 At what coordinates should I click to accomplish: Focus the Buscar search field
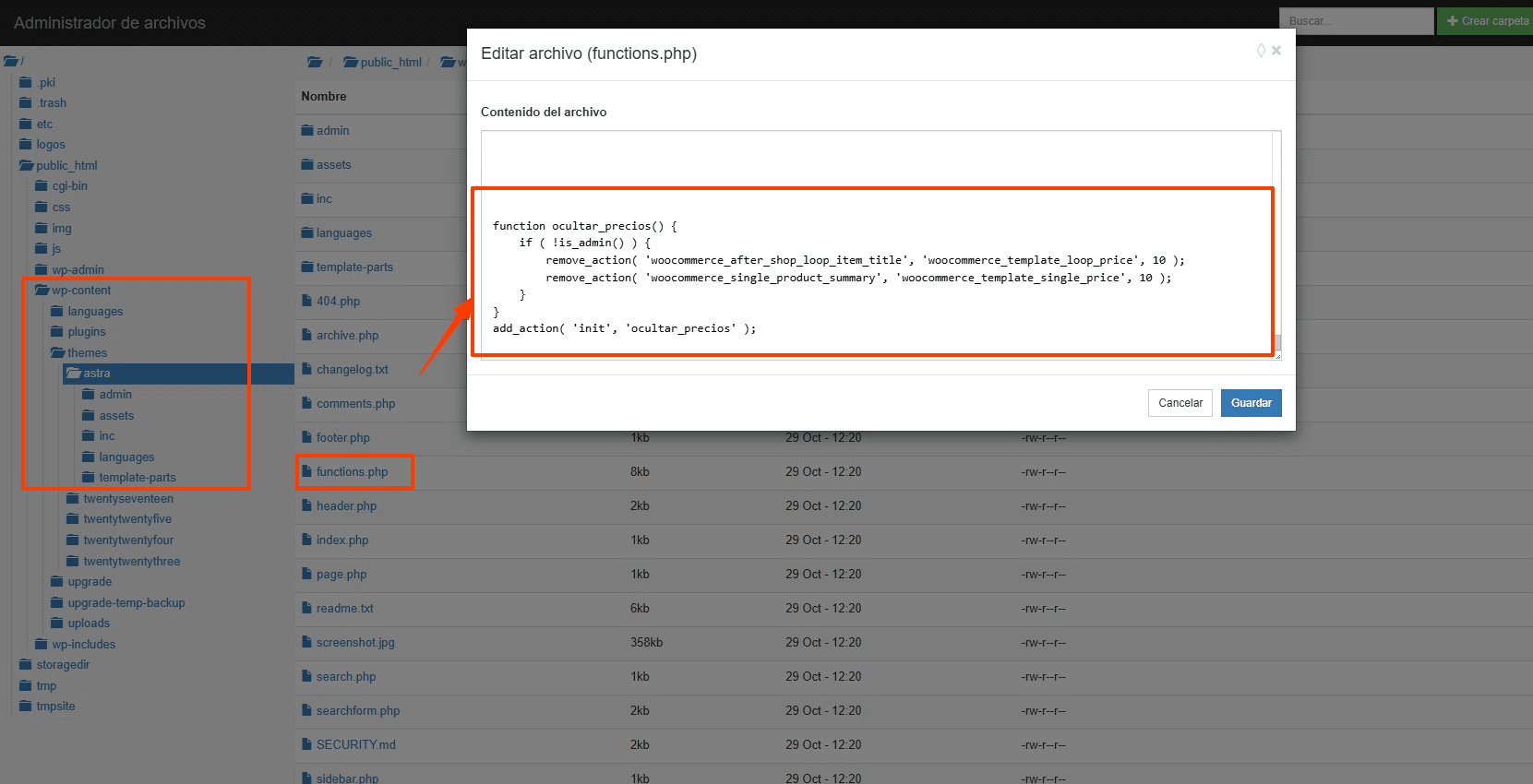[1354, 21]
